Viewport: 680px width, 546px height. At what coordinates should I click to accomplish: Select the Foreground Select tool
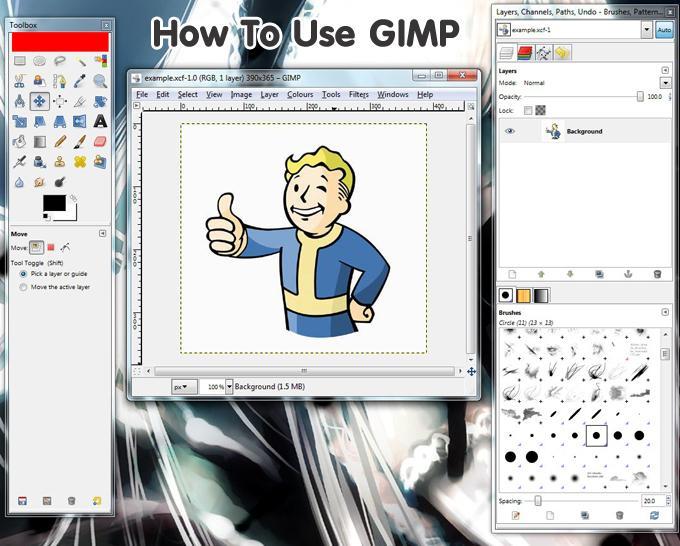tap(39, 81)
